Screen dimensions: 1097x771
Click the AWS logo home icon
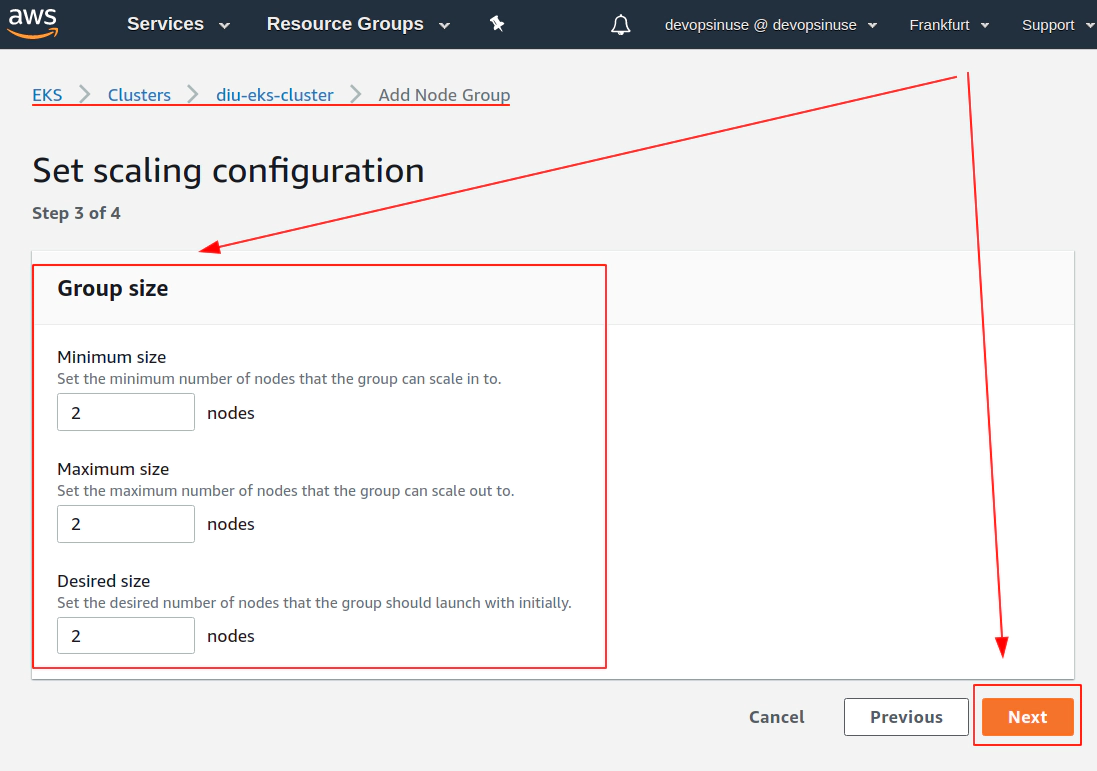coord(32,23)
